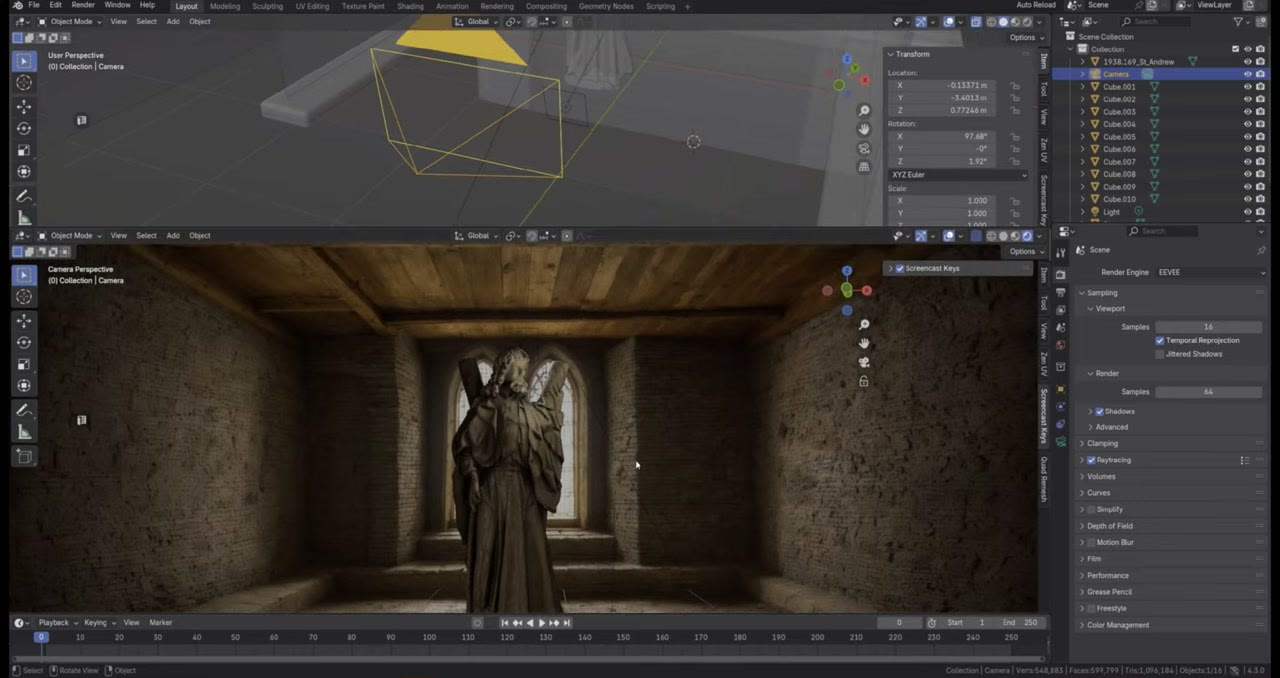
Task: Disable render for Cube.005 camera icon
Action: (1260, 137)
